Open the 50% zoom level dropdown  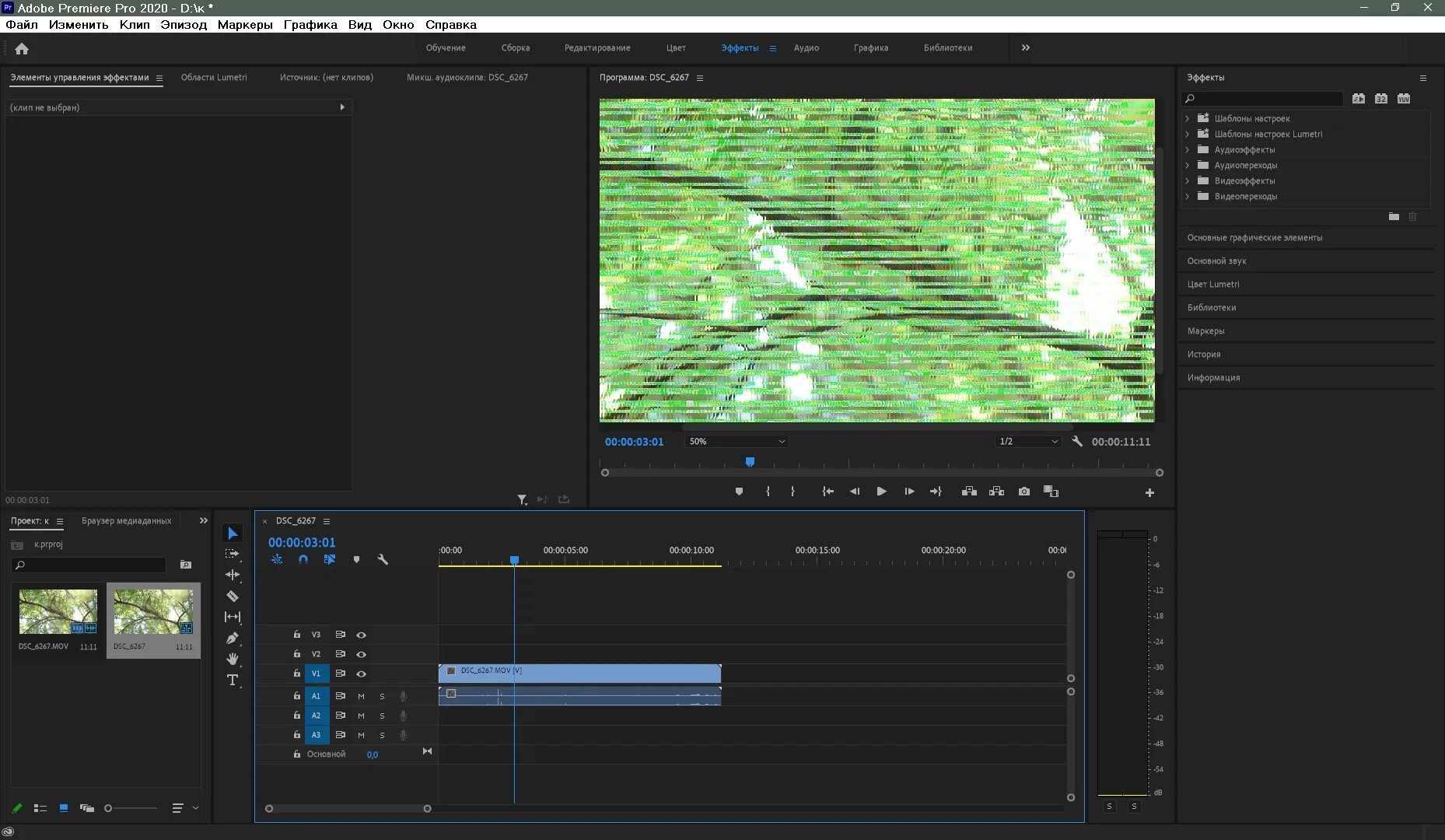tap(736, 442)
